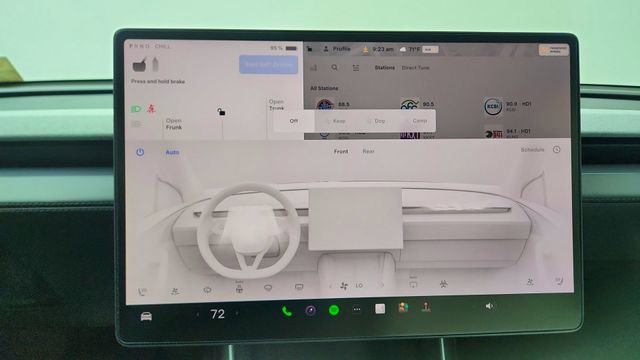Viewport: 640px width, 360px height.
Task: Increase temperature with right arrow by 72
Action: pos(237,313)
